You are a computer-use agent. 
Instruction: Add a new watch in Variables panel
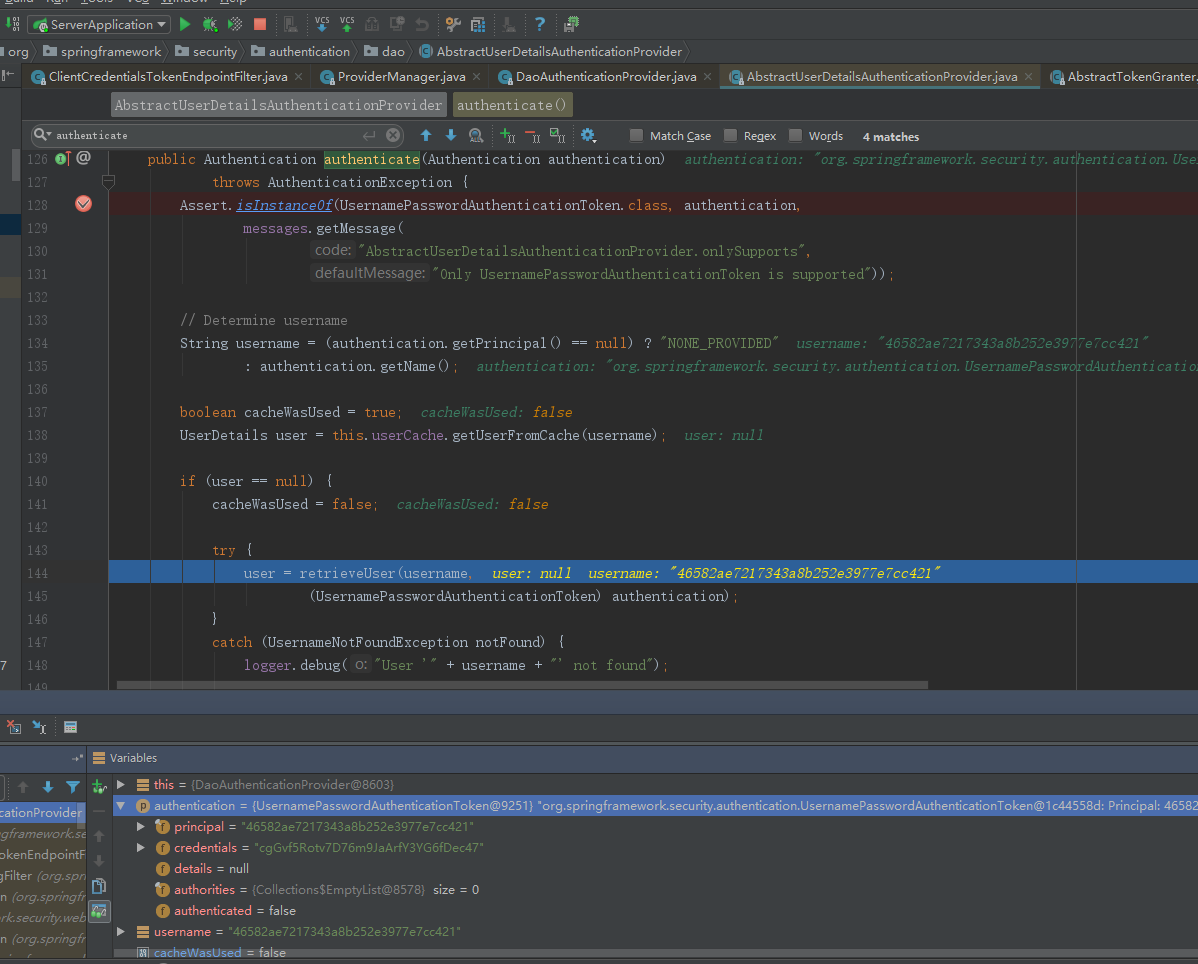99,786
